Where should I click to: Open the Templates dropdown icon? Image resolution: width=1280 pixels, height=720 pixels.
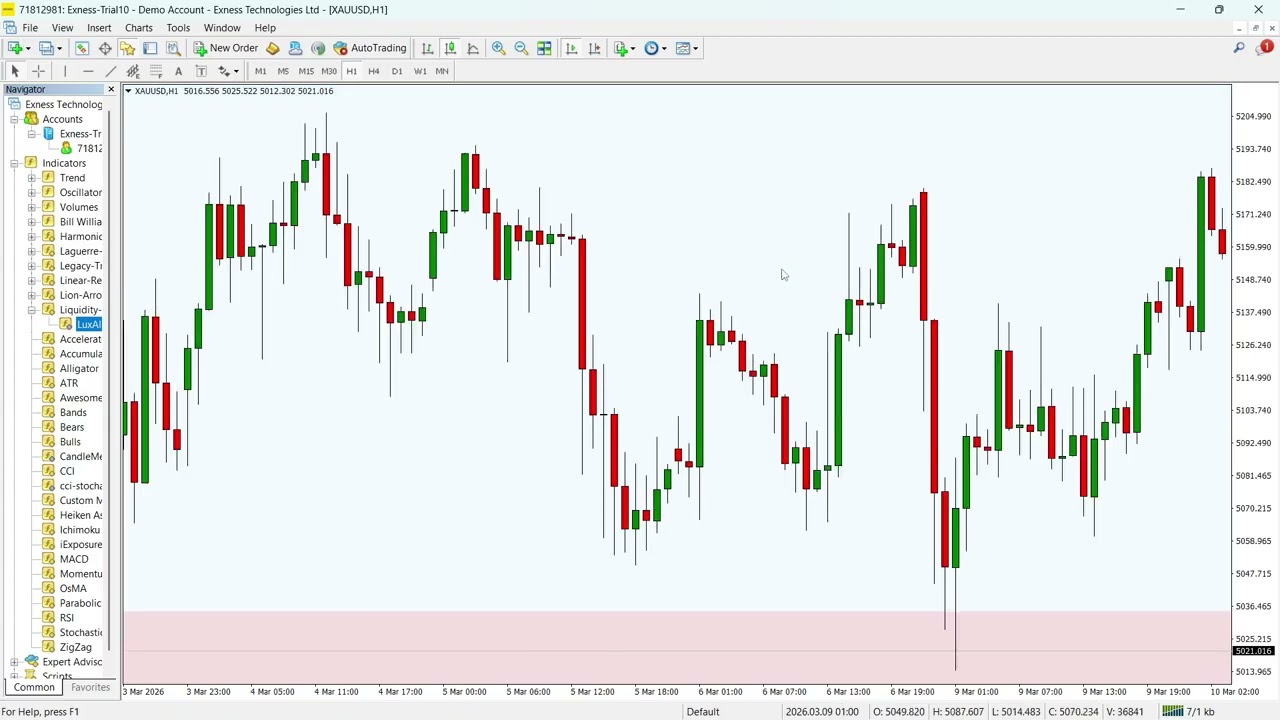687,48
